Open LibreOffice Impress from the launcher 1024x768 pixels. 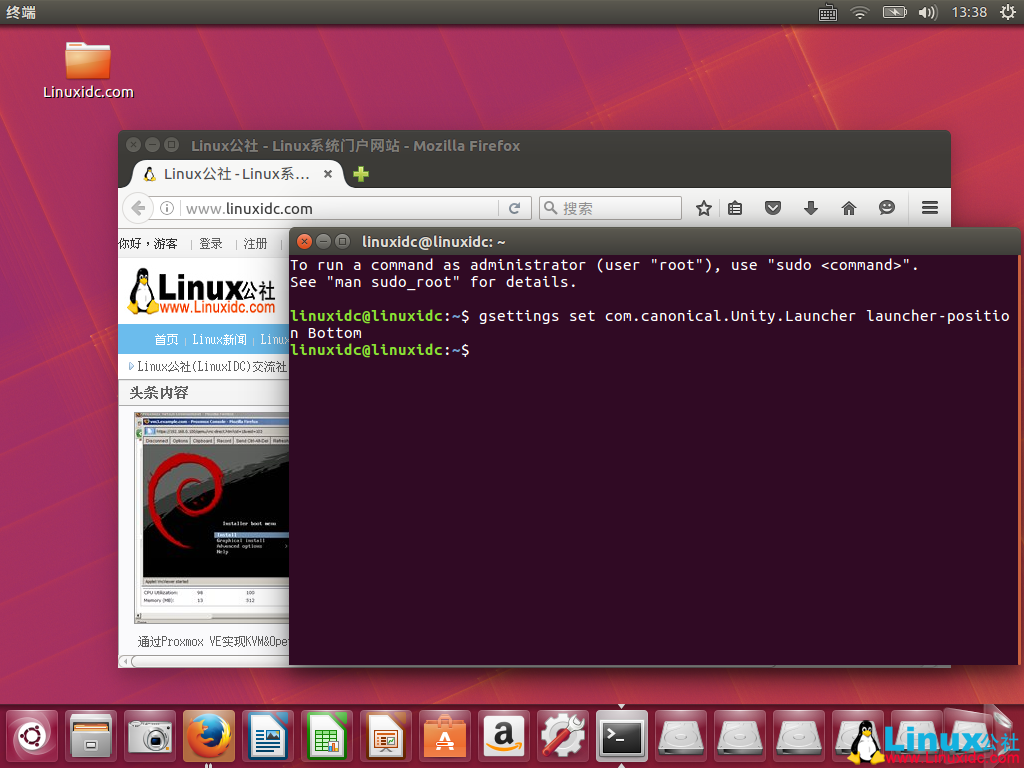tap(386, 736)
